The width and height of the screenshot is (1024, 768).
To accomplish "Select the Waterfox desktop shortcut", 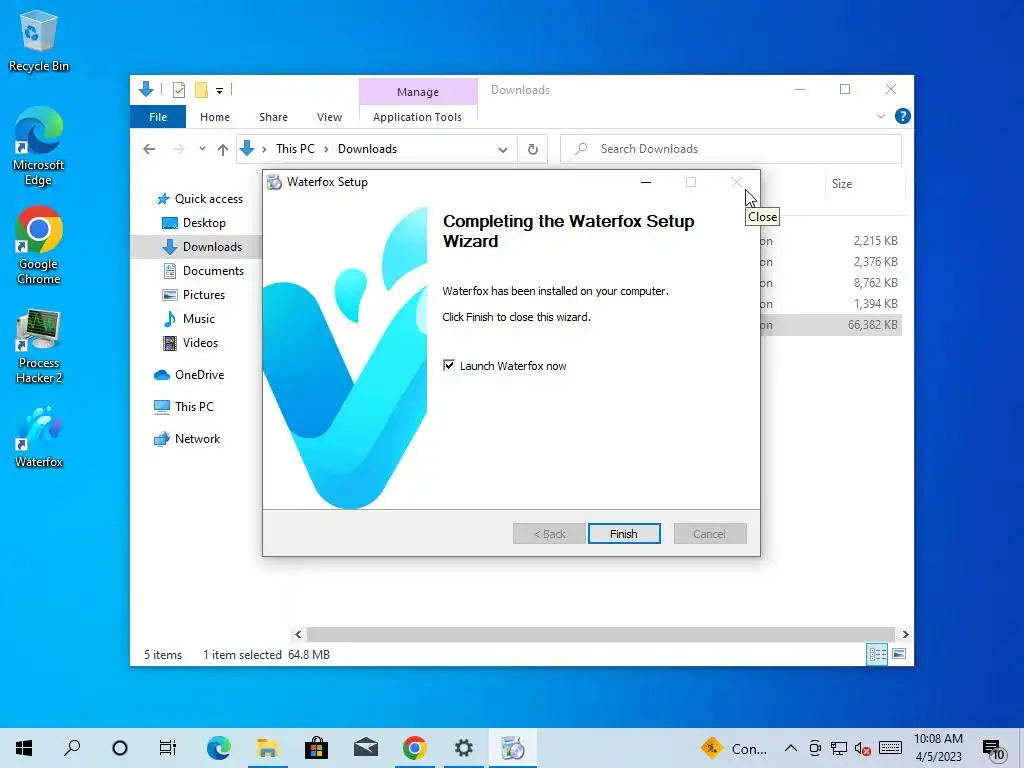I will coord(39,436).
